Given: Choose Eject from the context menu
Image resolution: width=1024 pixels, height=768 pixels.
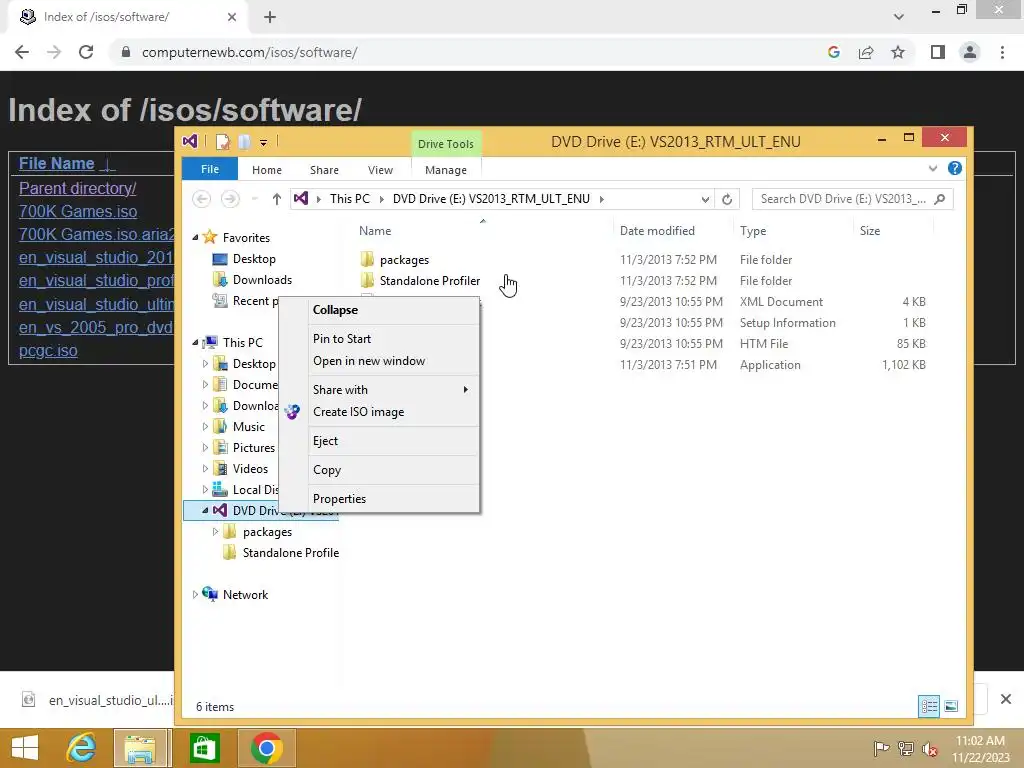Looking at the screenshot, I should coord(325,440).
